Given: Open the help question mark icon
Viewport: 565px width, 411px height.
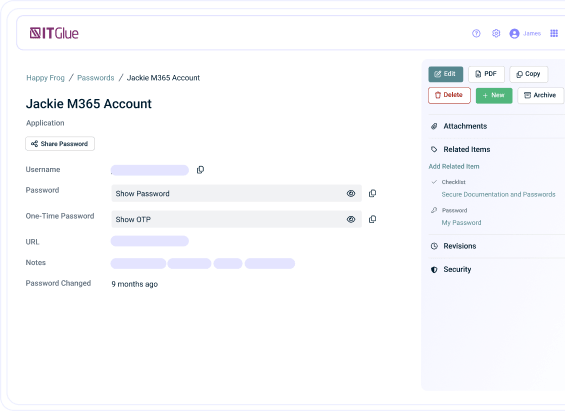Looking at the screenshot, I should tap(476, 33).
